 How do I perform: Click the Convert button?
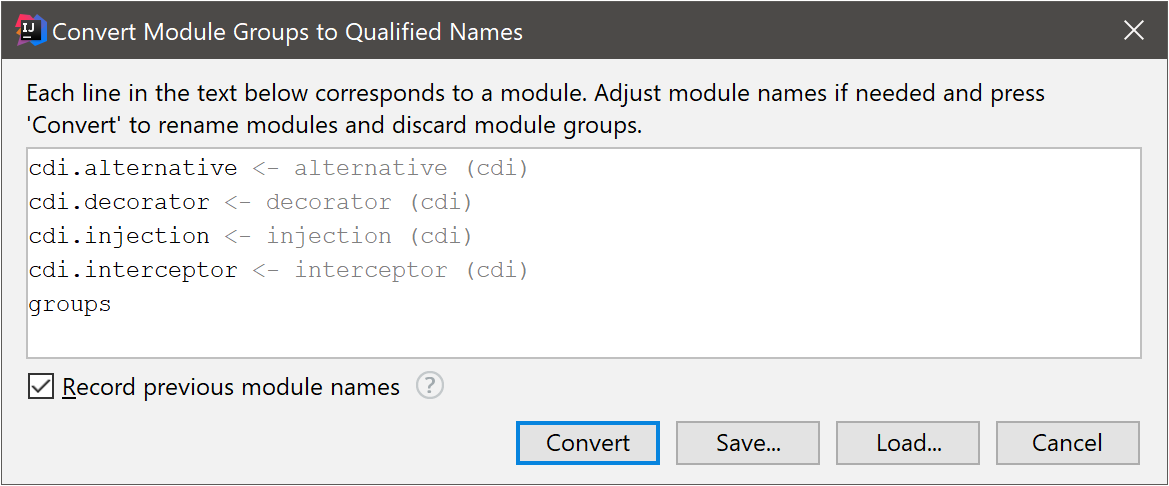(x=587, y=443)
